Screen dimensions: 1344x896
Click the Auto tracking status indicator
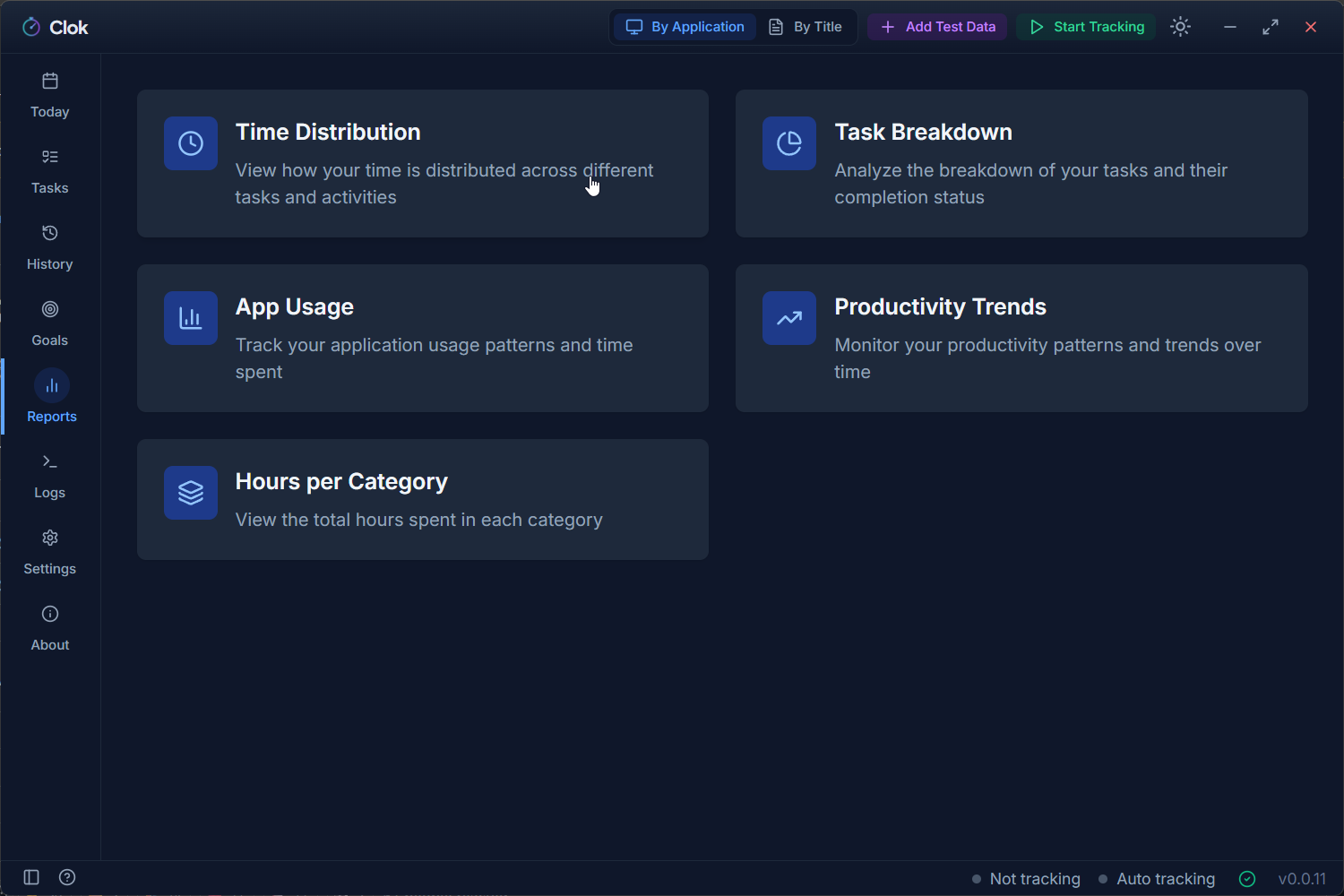[1157, 879]
